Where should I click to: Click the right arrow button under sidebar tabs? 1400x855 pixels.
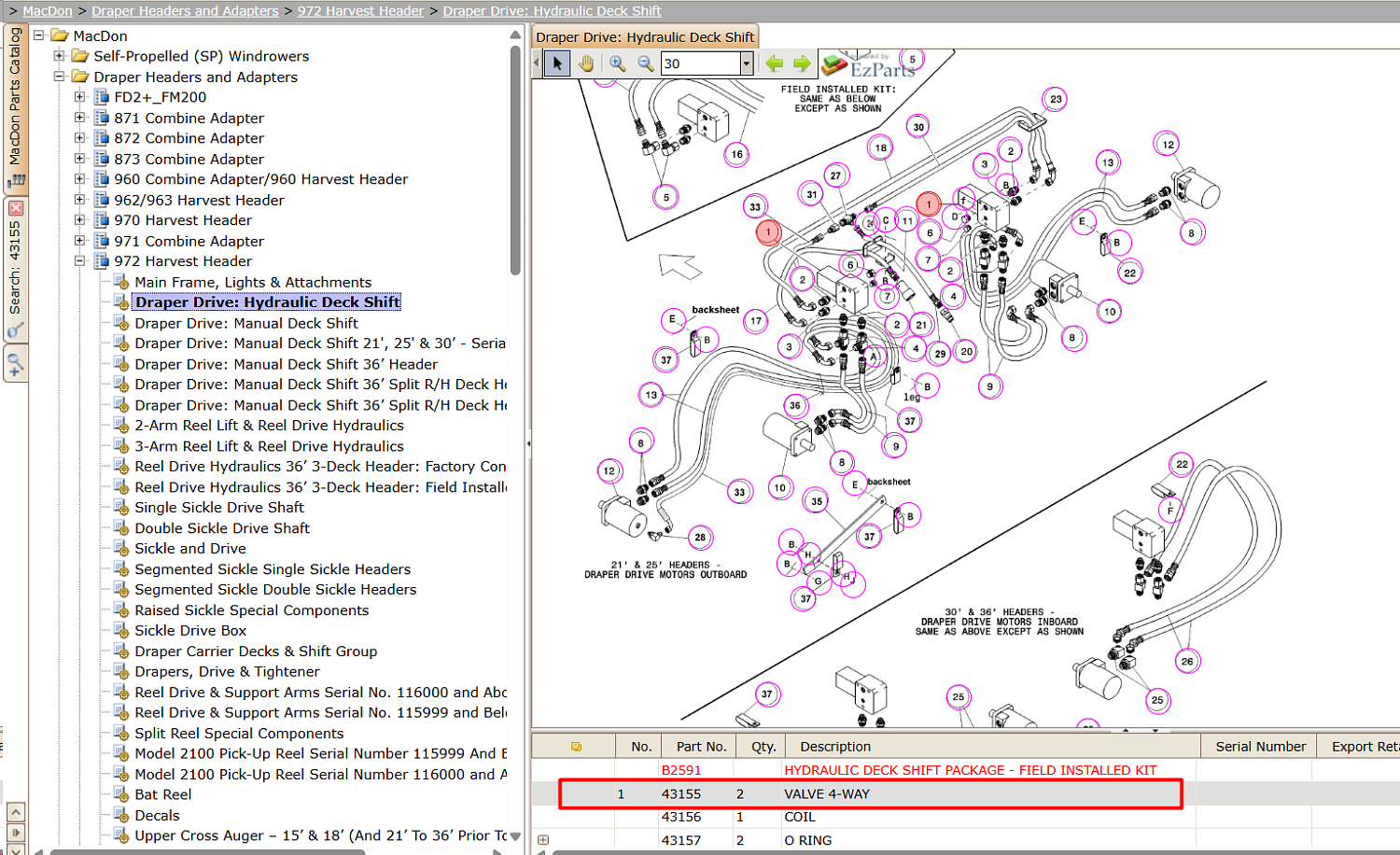pyautogui.click(x=16, y=832)
